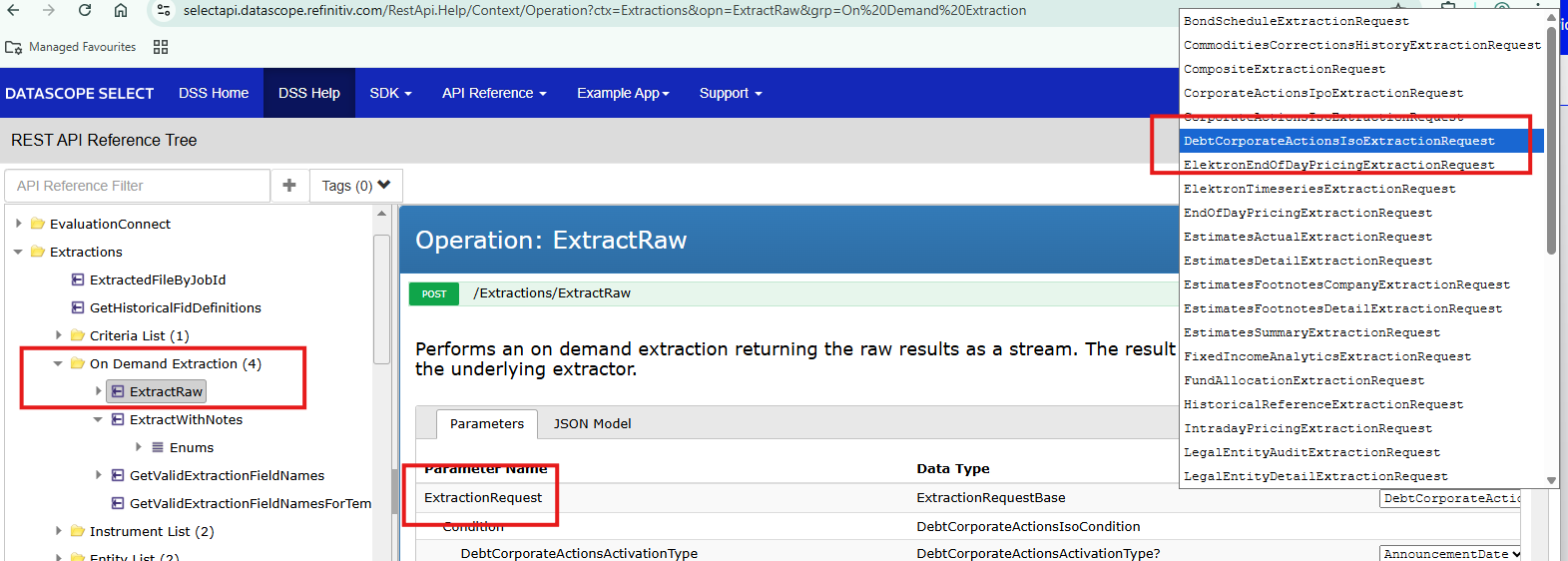
Task: Click the On Demand Extraction folder icon
Action: click(78, 363)
